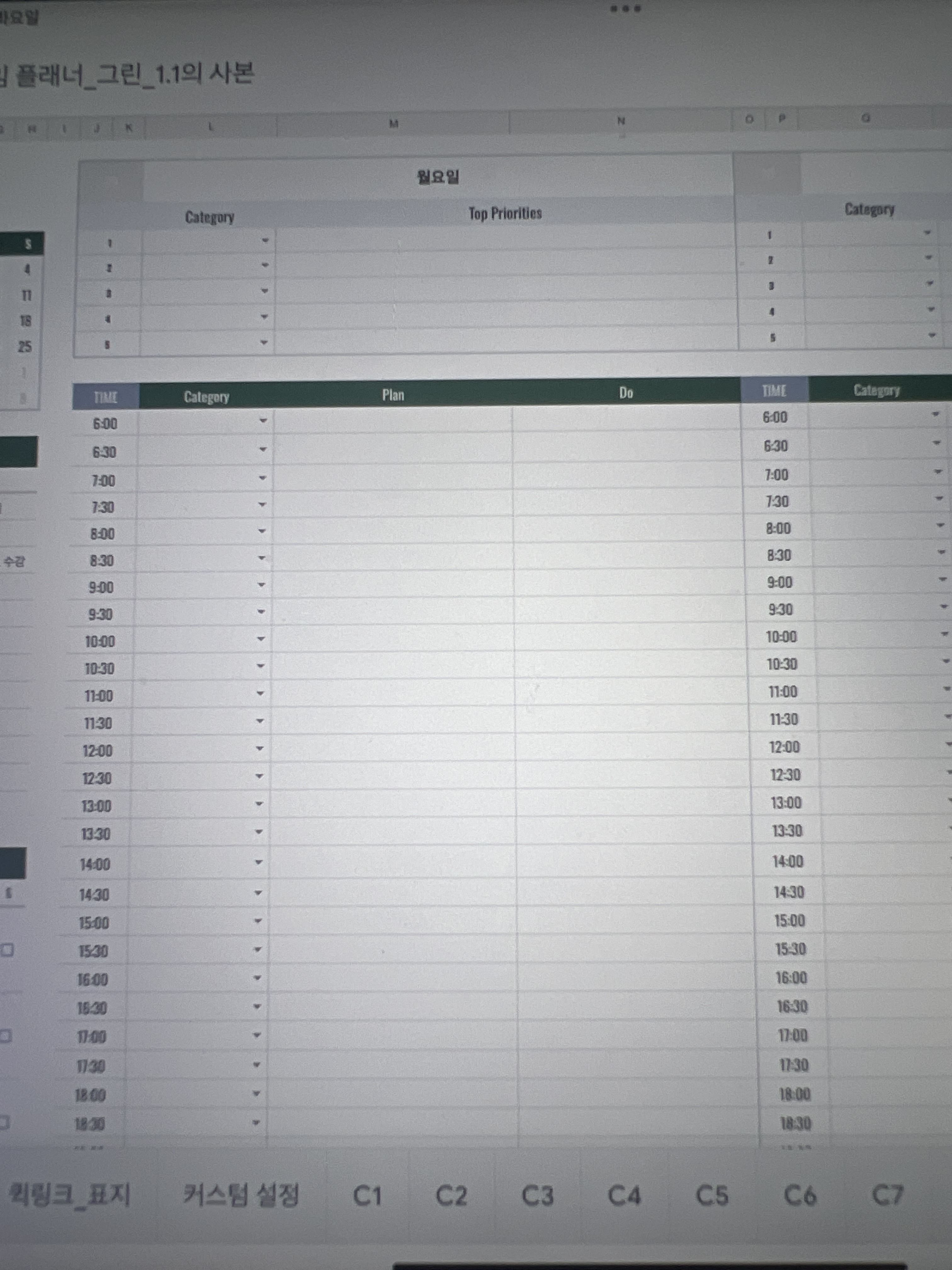Select the 월요일 header cell
Screen dimensions: 952x1270
click(438, 177)
